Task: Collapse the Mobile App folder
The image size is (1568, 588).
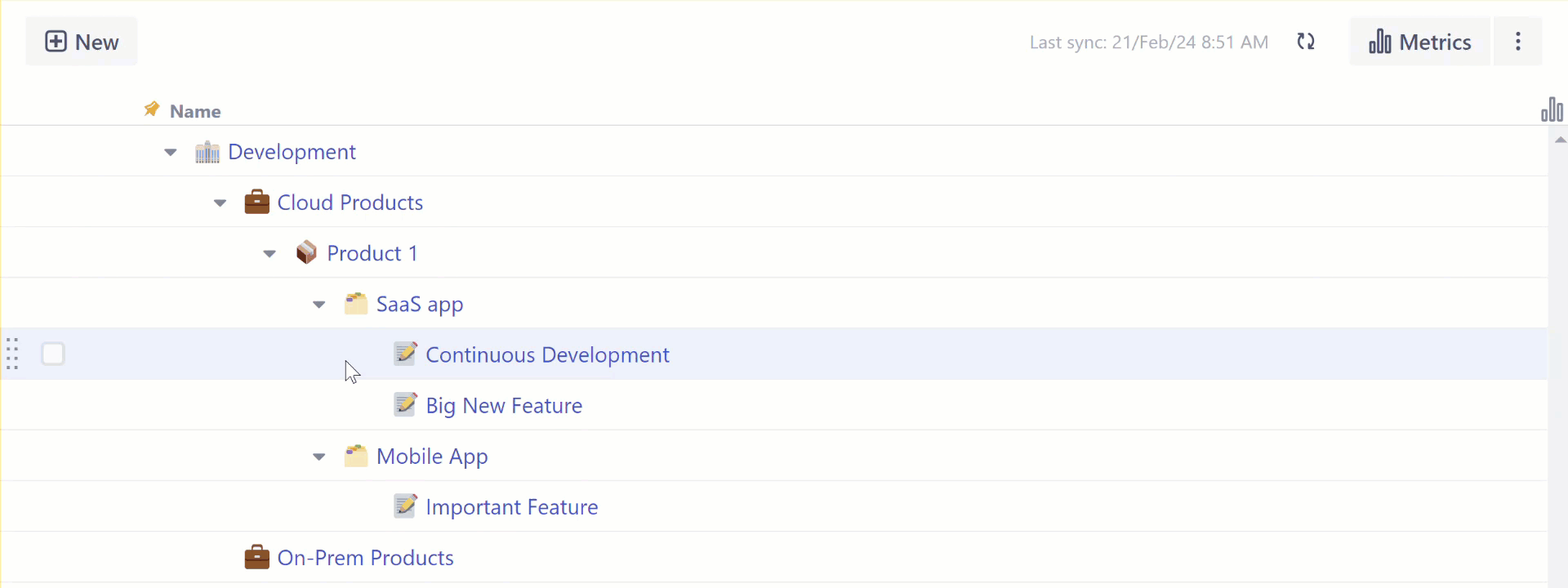Action: click(x=319, y=457)
